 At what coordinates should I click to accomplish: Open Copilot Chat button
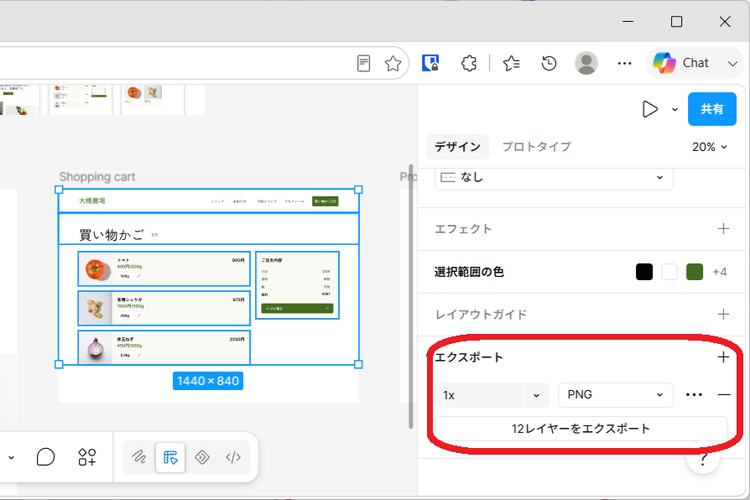coord(681,63)
